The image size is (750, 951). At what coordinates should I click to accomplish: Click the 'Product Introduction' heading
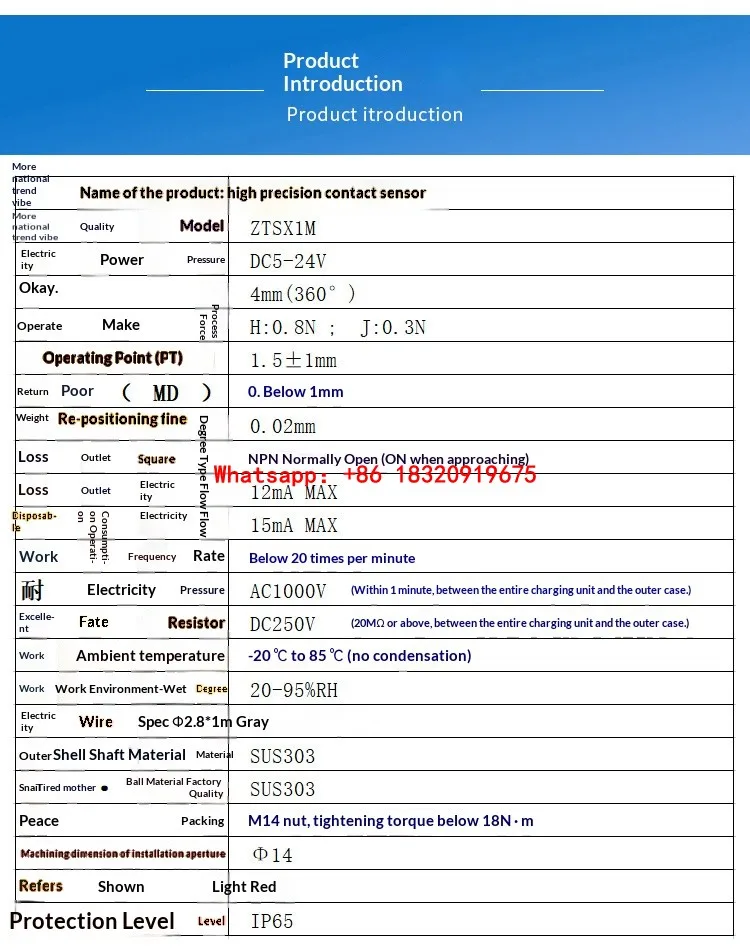[343, 72]
